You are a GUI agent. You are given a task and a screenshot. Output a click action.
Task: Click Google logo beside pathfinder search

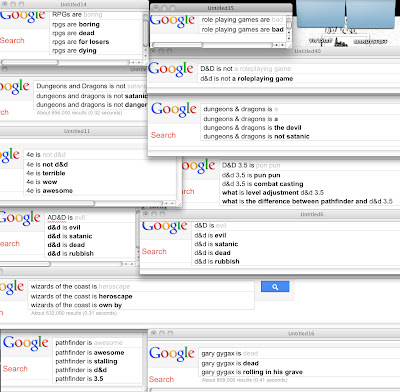[26, 343]
